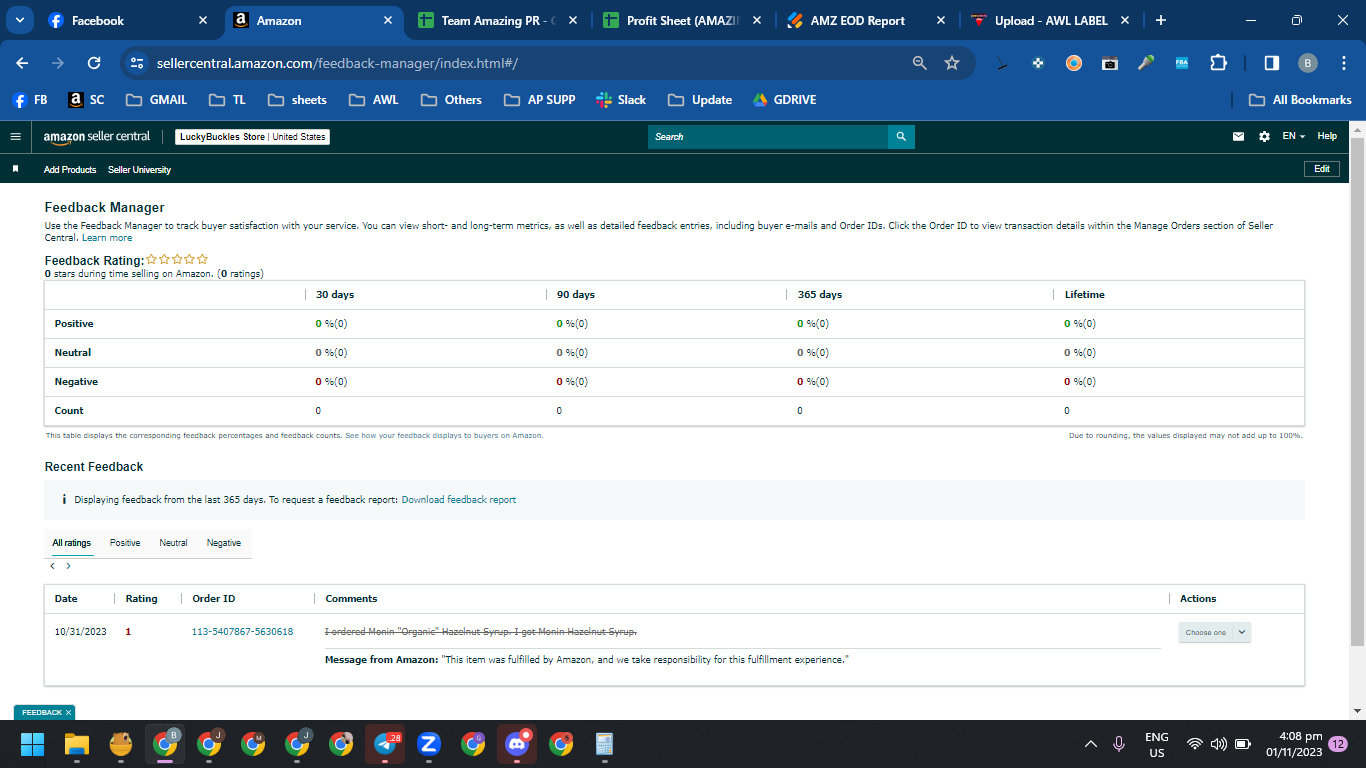Open the Seller Central settings gear
The height and width of the screenshot is (768, 1366).
tap(1264, 137)
